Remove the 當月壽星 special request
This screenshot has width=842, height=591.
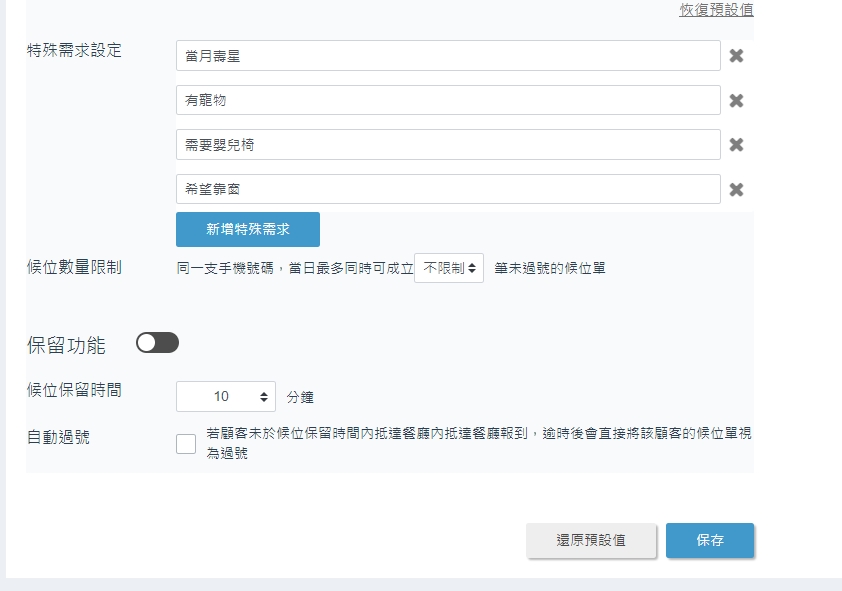click(x=736, y=56)
